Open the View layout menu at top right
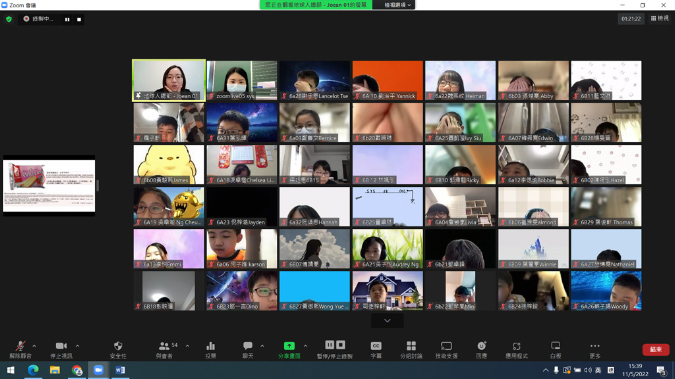This screenshot has width=675, height=379. (660, 18)
